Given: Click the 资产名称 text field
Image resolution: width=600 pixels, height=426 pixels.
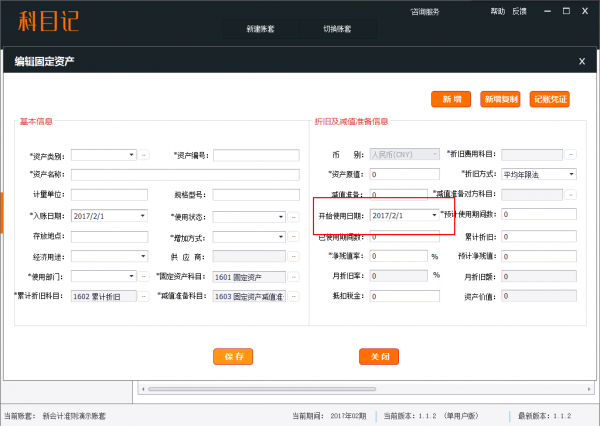Looking at the screenshot, I should coord(185,175).
